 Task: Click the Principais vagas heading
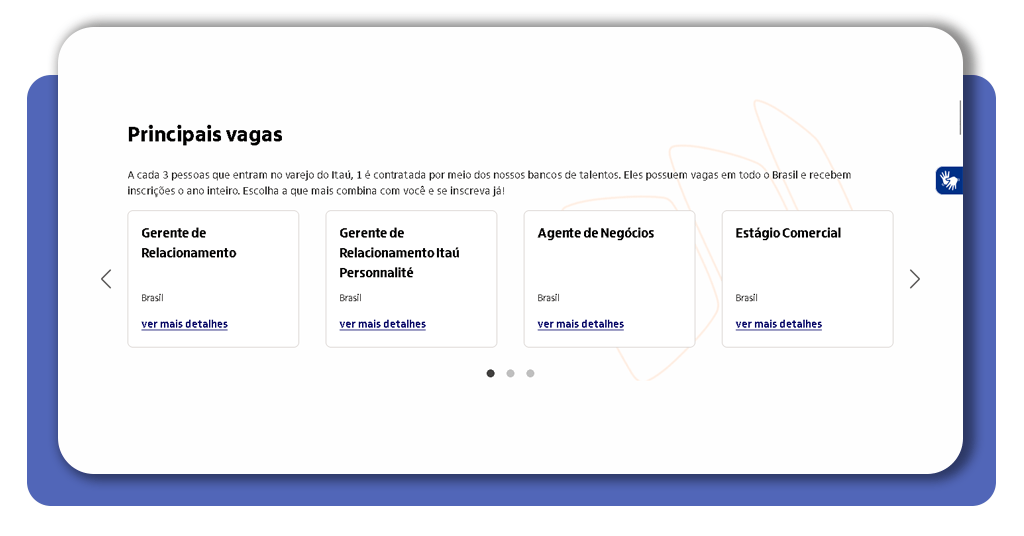click(205, 134)
